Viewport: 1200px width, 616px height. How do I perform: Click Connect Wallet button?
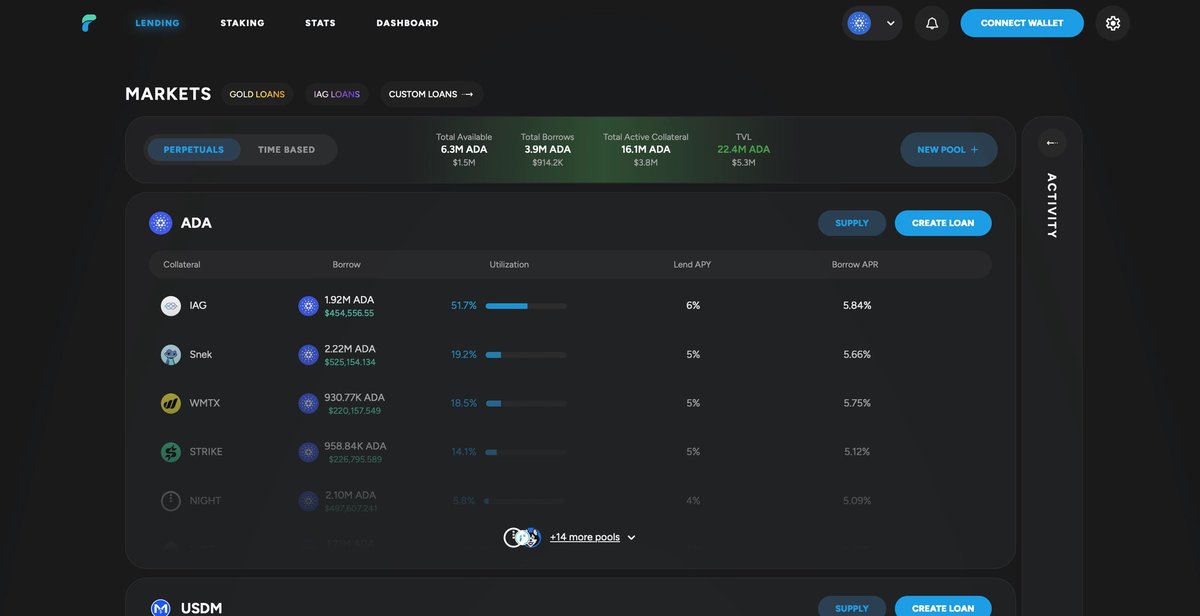[1022, 23]
